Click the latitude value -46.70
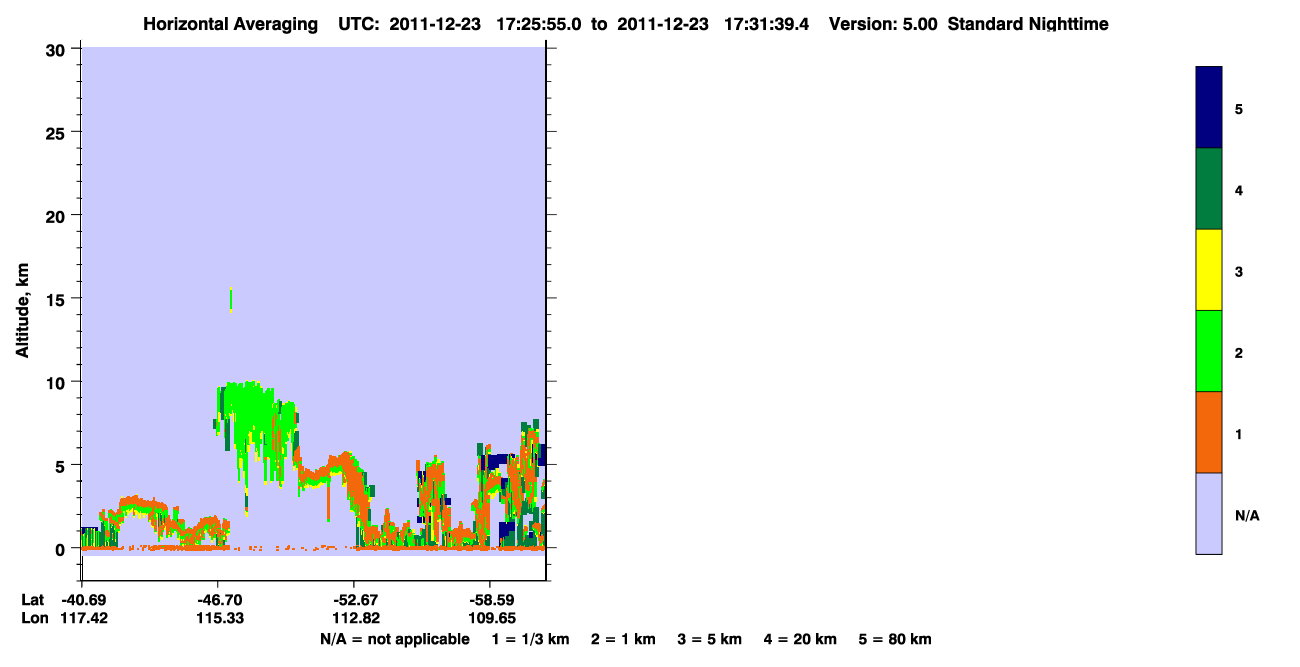The height and width of the screenshot is (667, 1300). [x=219, y=600]
